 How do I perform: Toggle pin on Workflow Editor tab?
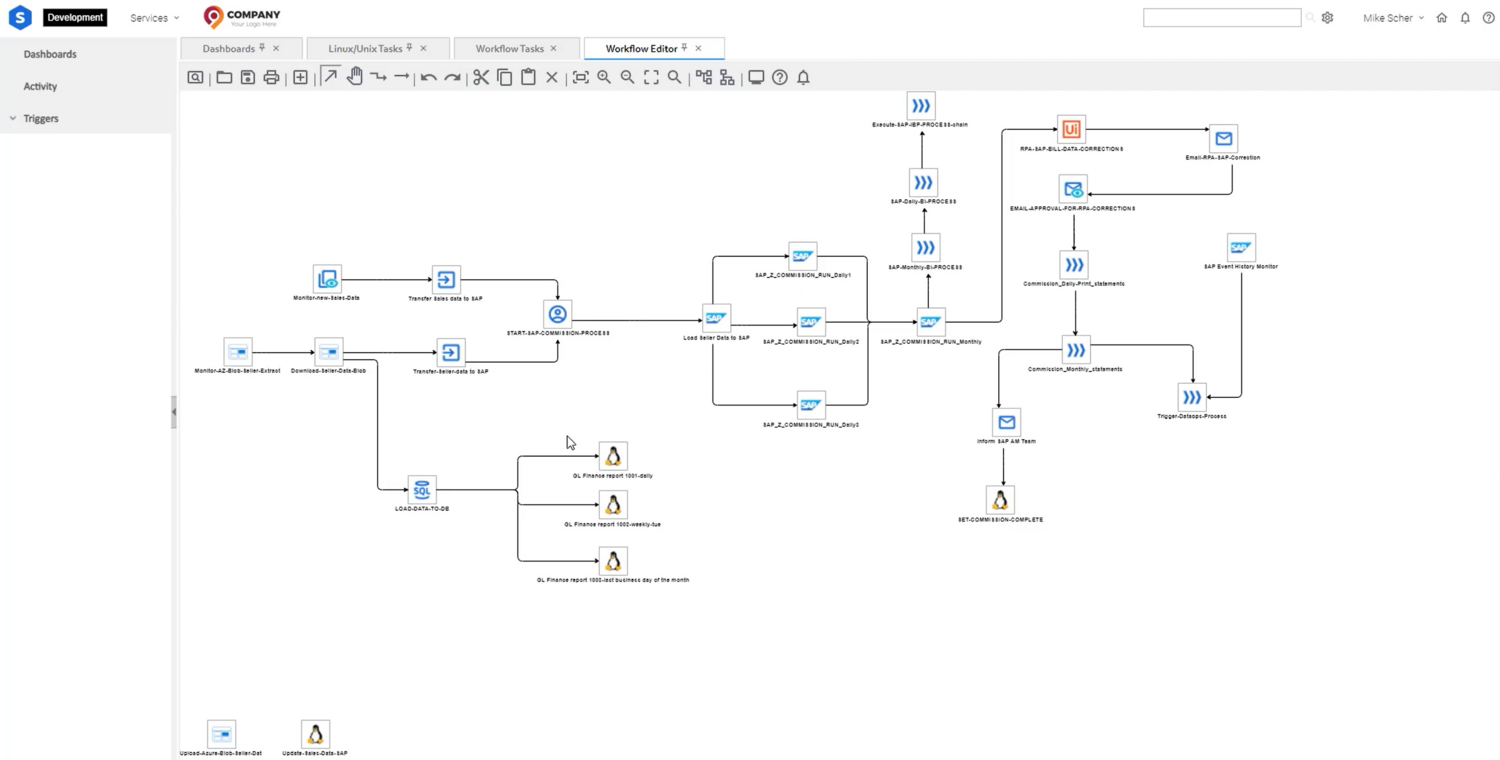point(684,48)
